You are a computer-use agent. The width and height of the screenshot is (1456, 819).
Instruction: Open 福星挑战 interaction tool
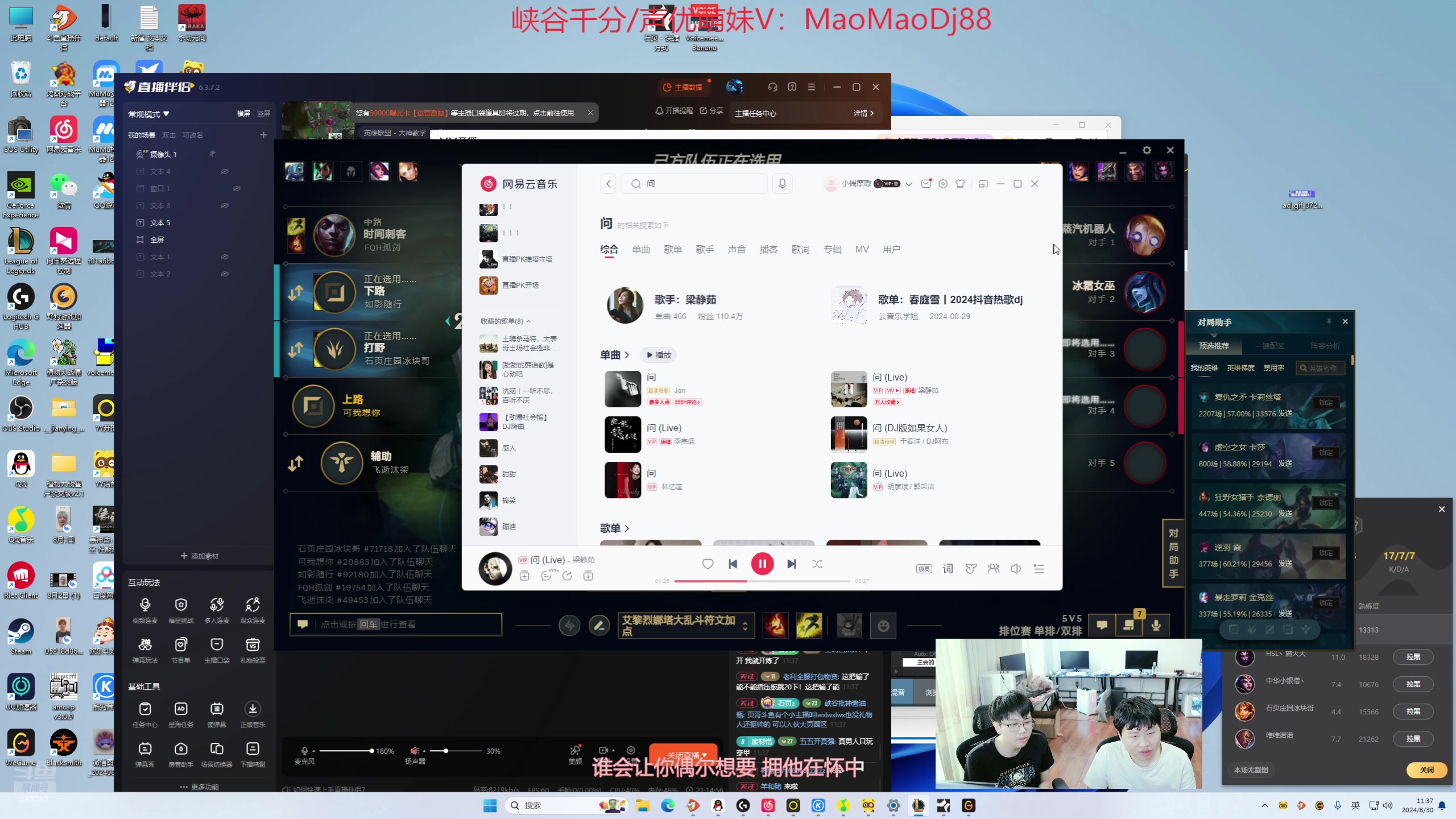pos(181,610)
